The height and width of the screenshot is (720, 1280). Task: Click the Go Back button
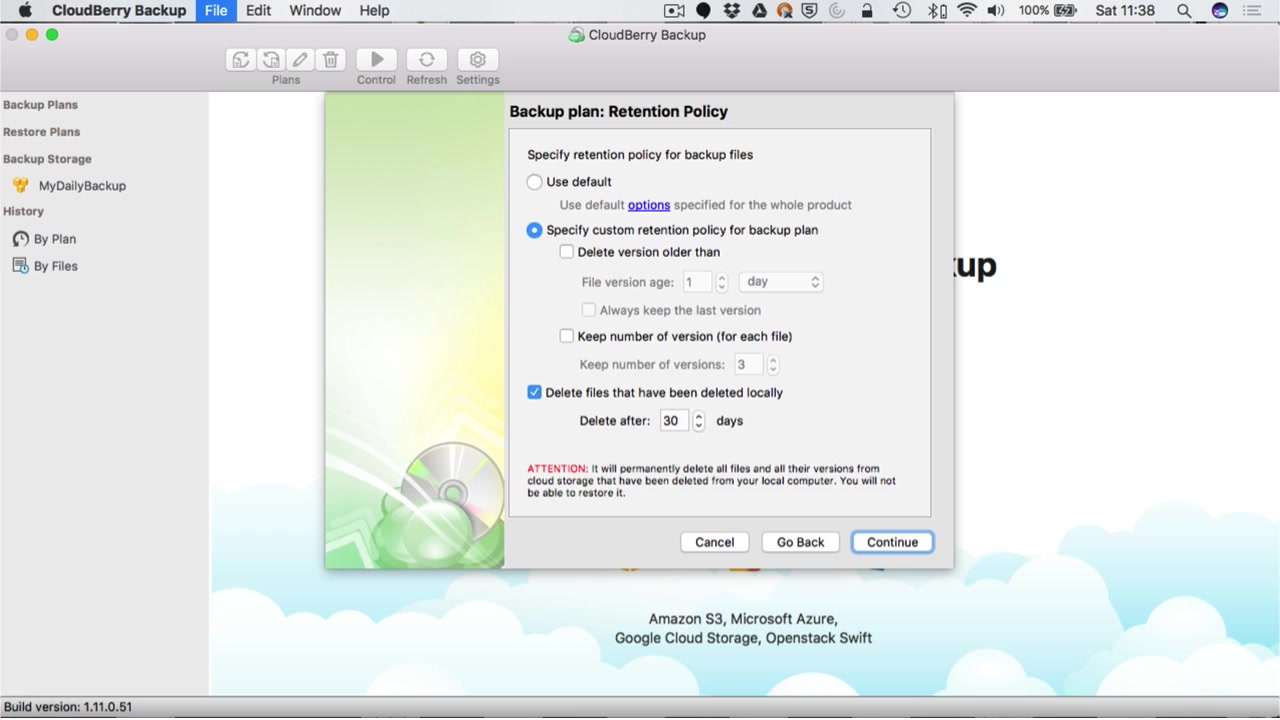[x=801, y=542]
